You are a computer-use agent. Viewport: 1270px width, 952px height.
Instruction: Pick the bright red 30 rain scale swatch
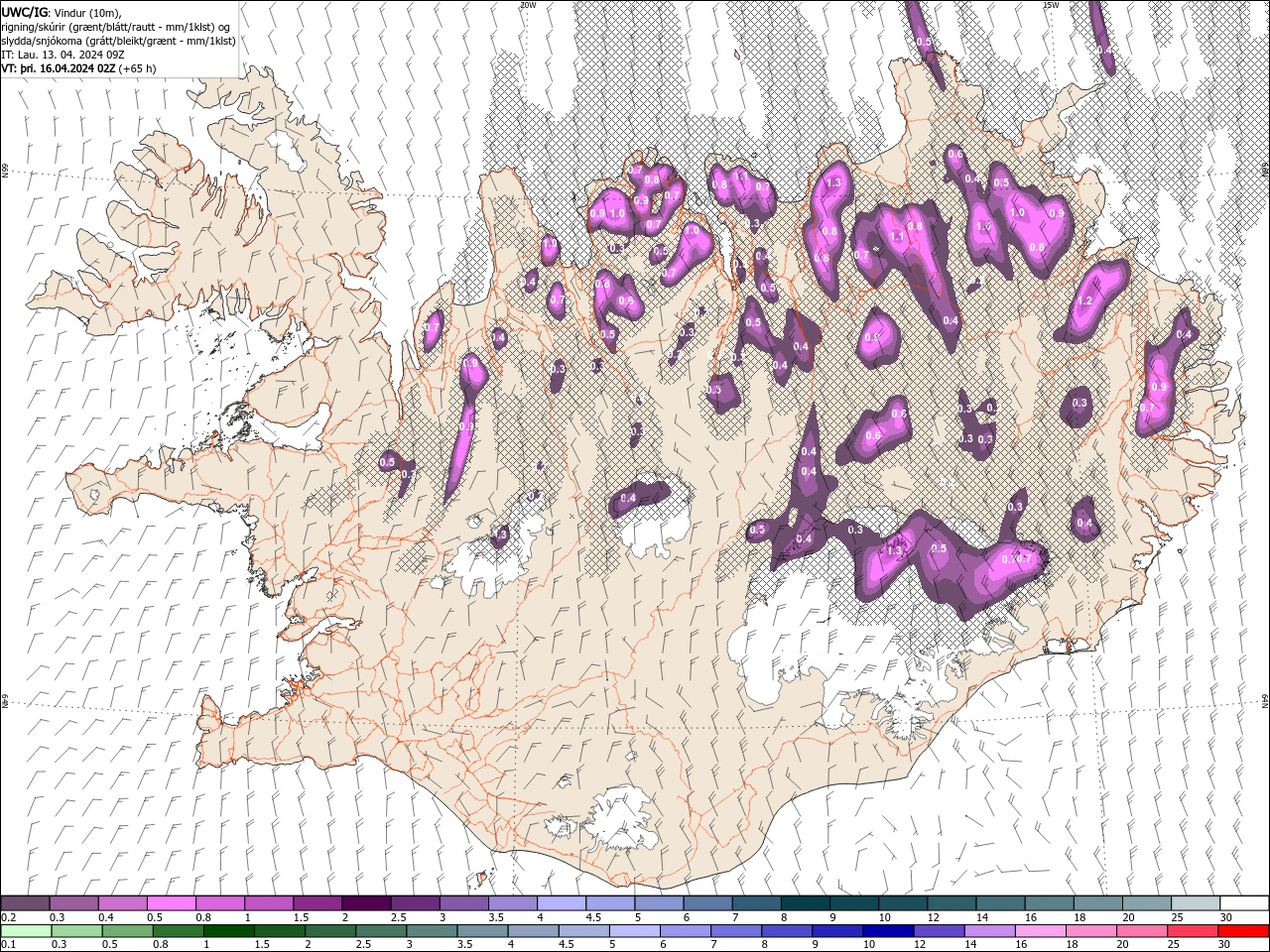pyautogui.click(x=1244, y=931)
